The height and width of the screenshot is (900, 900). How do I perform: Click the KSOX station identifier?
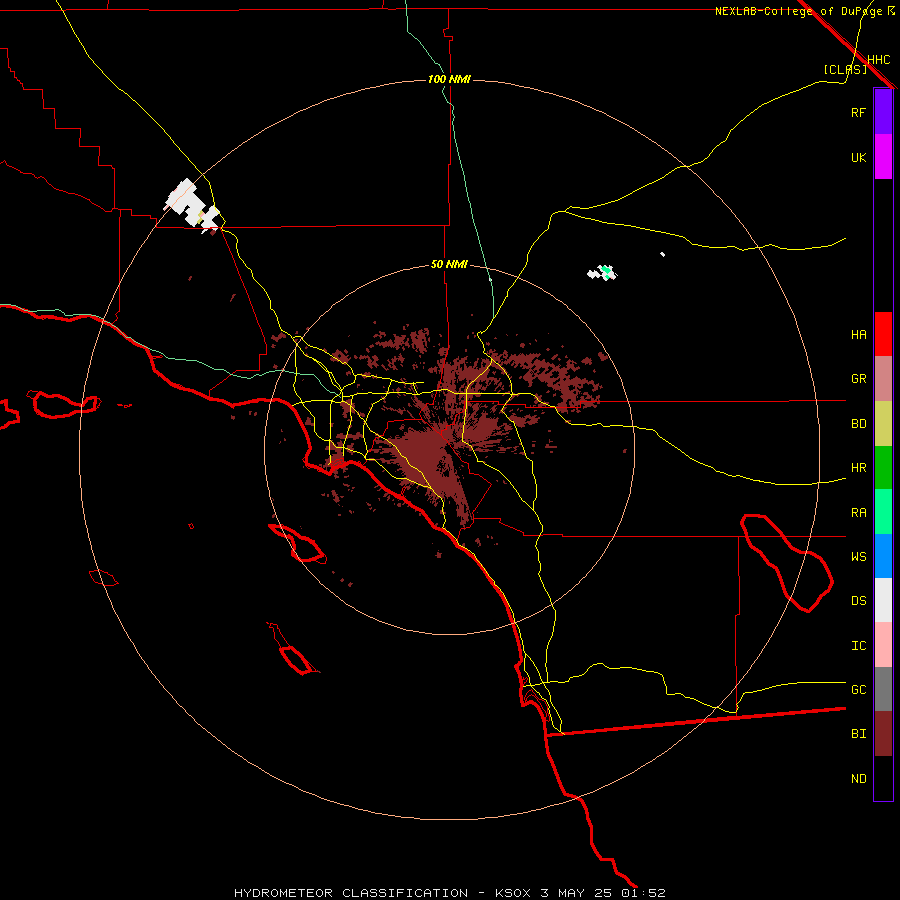point(513,893)
